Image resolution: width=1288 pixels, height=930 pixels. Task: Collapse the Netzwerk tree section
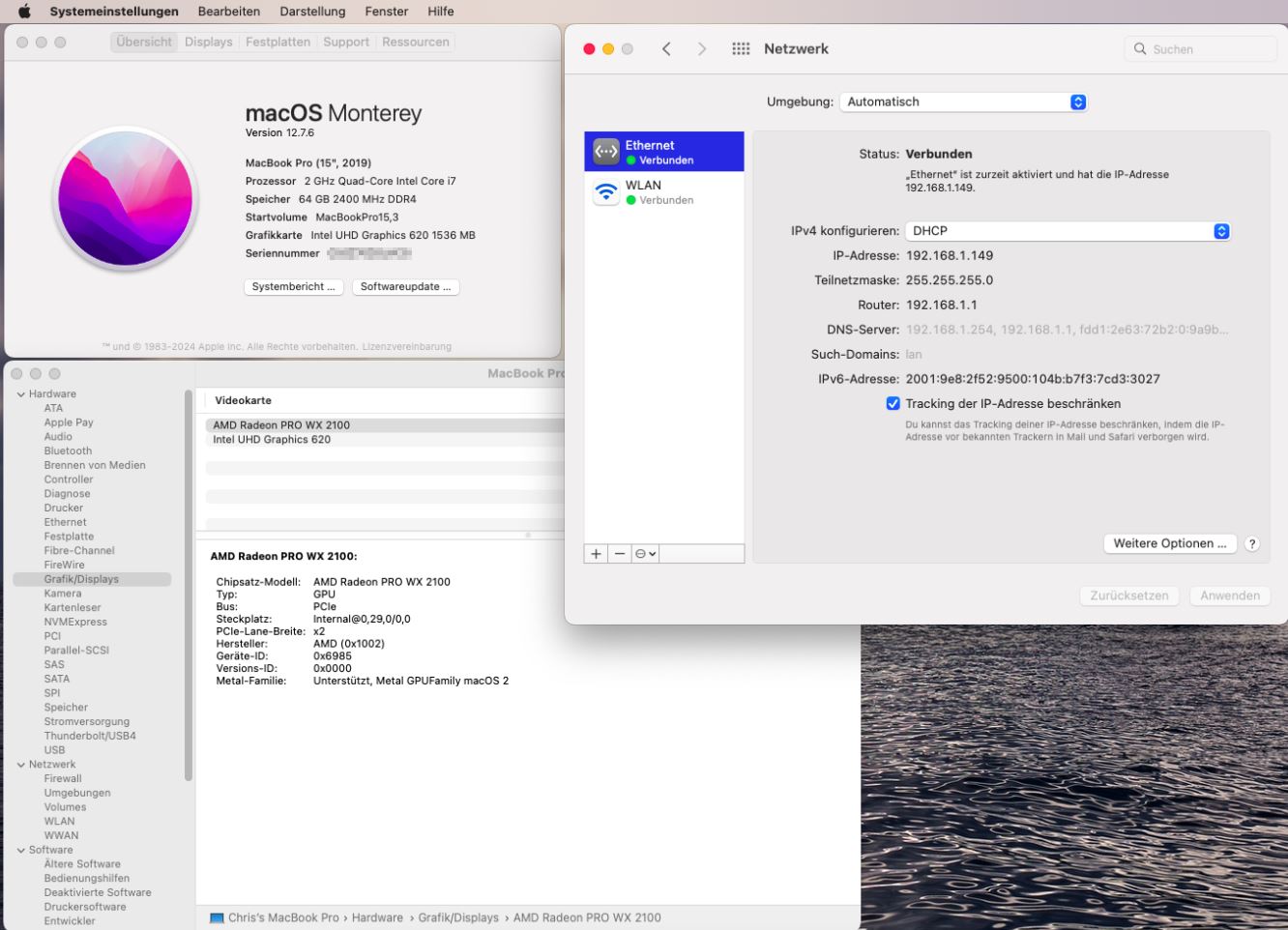point(21,765)
